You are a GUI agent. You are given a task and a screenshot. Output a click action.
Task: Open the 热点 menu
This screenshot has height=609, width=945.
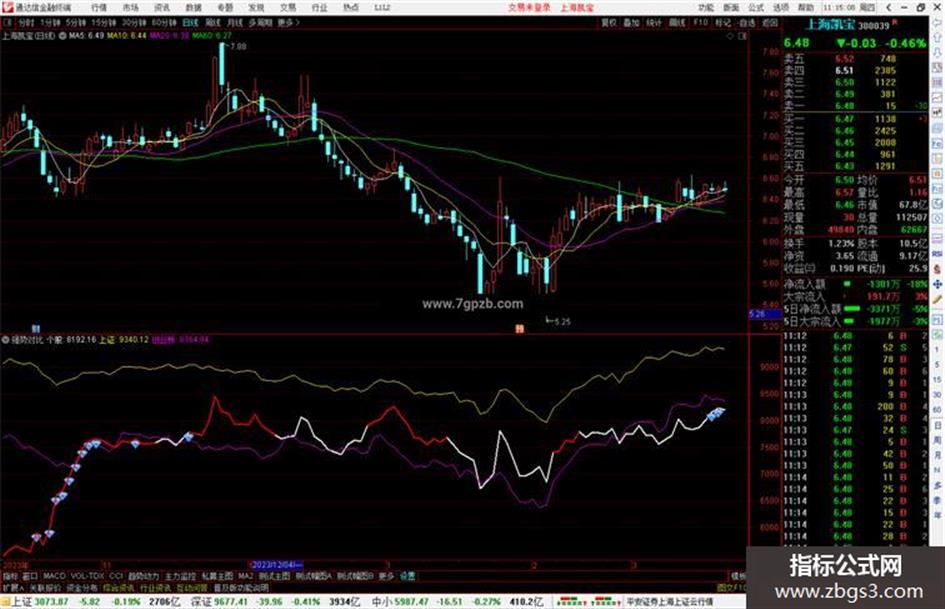(x=351, y=8)
